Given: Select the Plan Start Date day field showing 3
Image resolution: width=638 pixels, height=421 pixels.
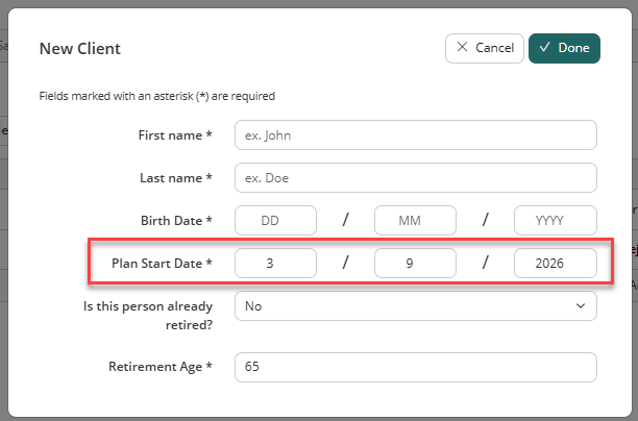Looking at the screenshot, I should [275, 263].
